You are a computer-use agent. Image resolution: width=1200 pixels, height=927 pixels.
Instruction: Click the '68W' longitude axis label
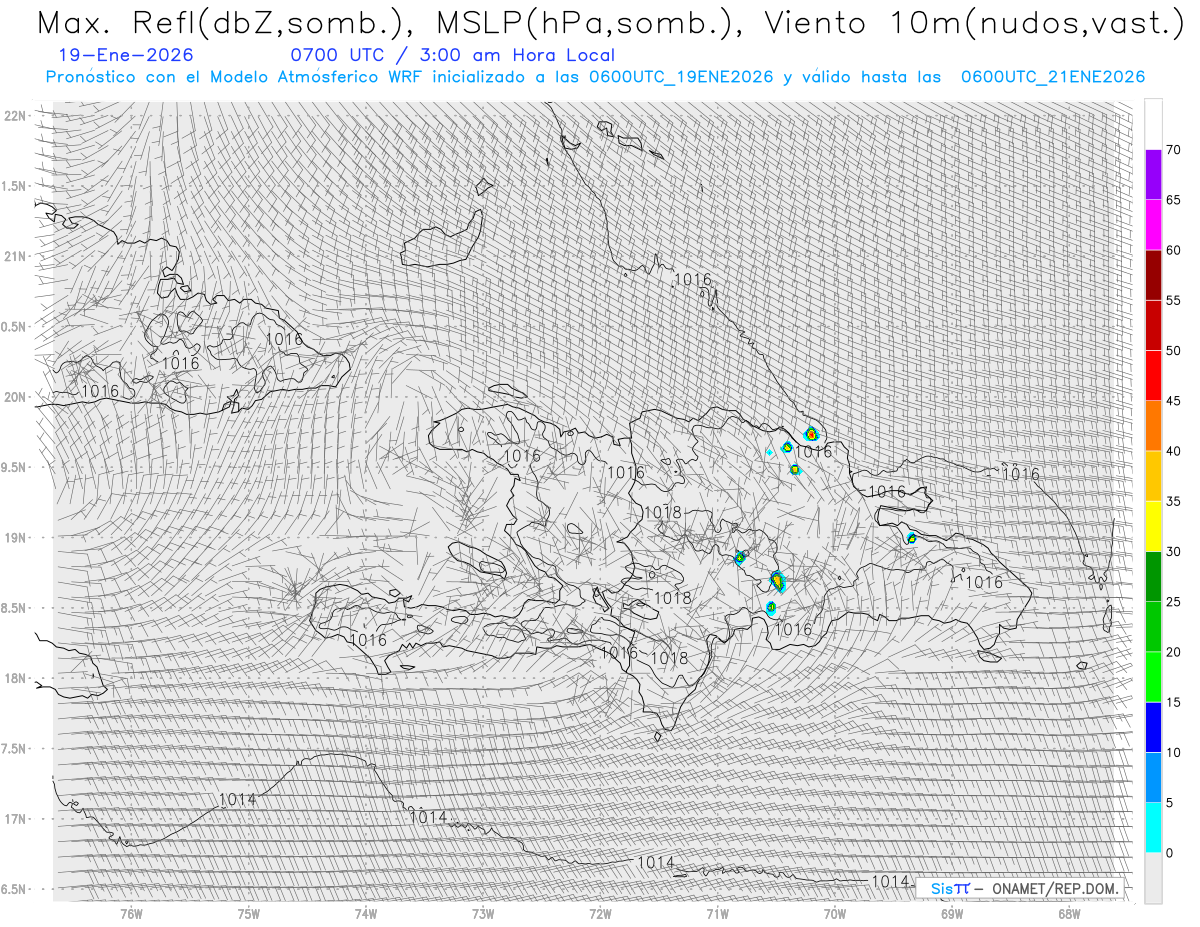(1069, 913)
